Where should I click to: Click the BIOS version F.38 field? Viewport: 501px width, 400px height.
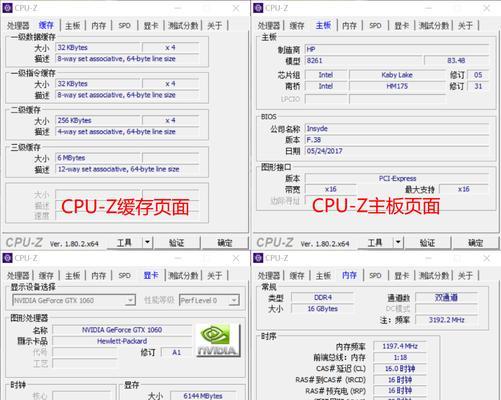(397, 140)
